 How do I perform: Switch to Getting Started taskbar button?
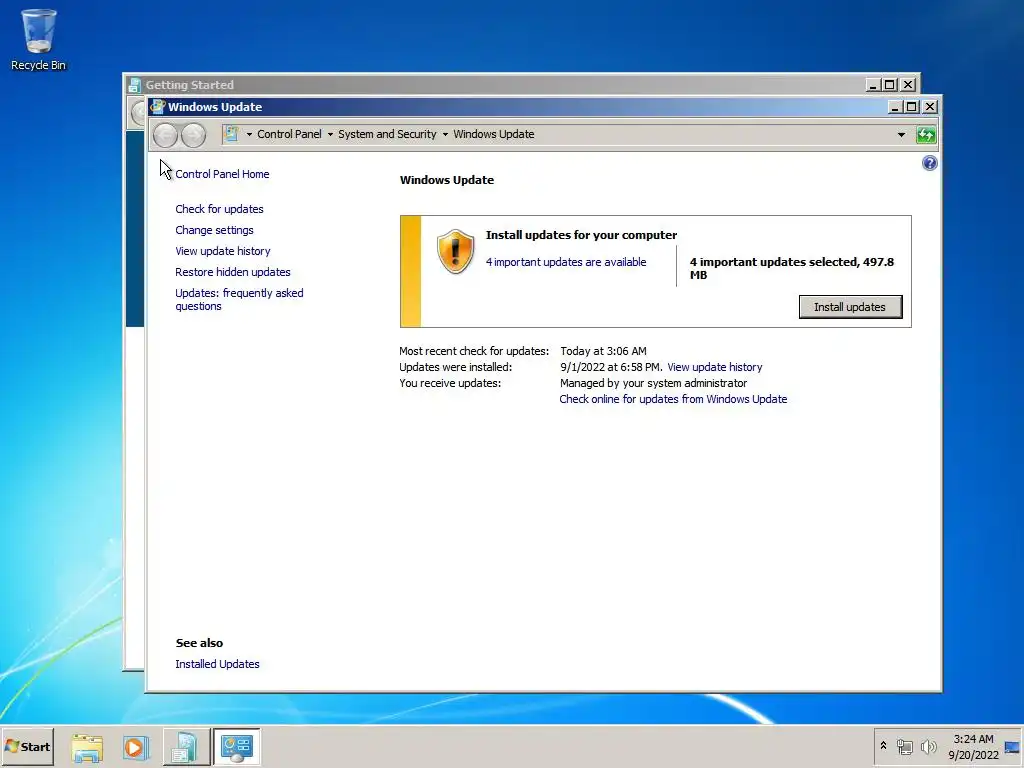point(185,747)
